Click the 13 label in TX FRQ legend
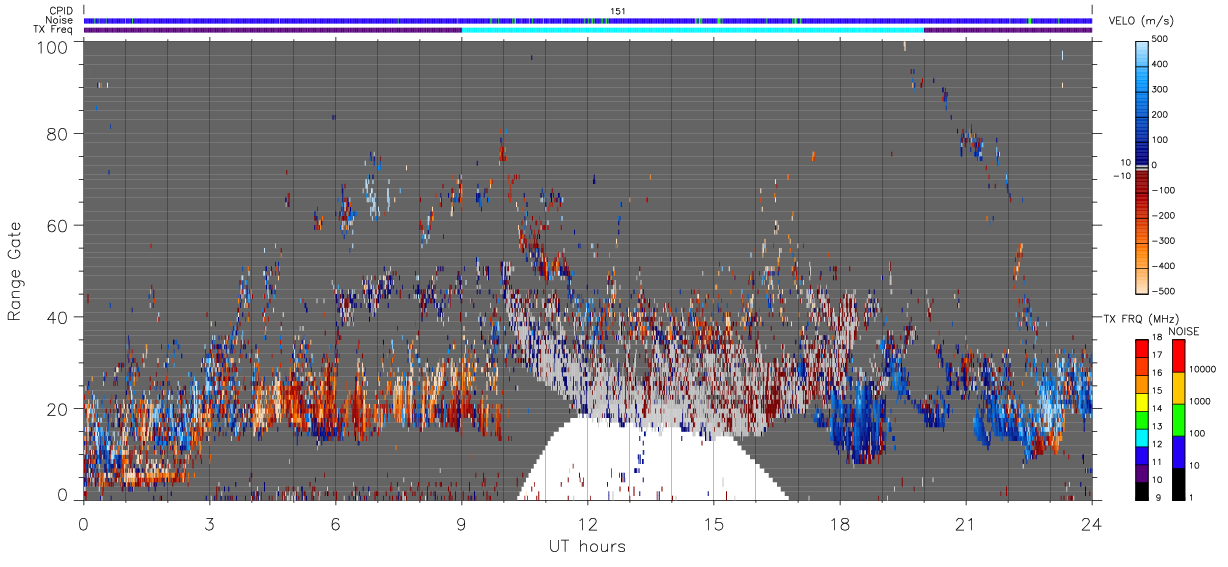 (x=1157, y=426)
